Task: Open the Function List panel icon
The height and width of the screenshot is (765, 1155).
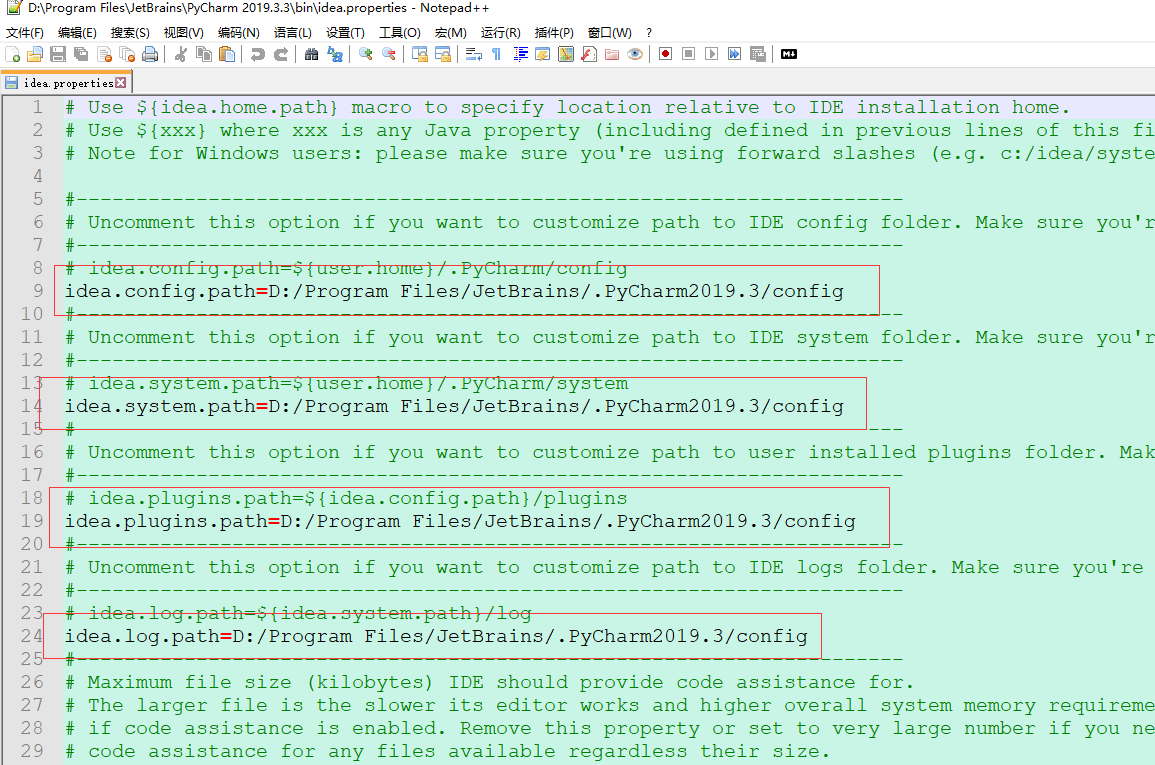Action: (589, 54)
